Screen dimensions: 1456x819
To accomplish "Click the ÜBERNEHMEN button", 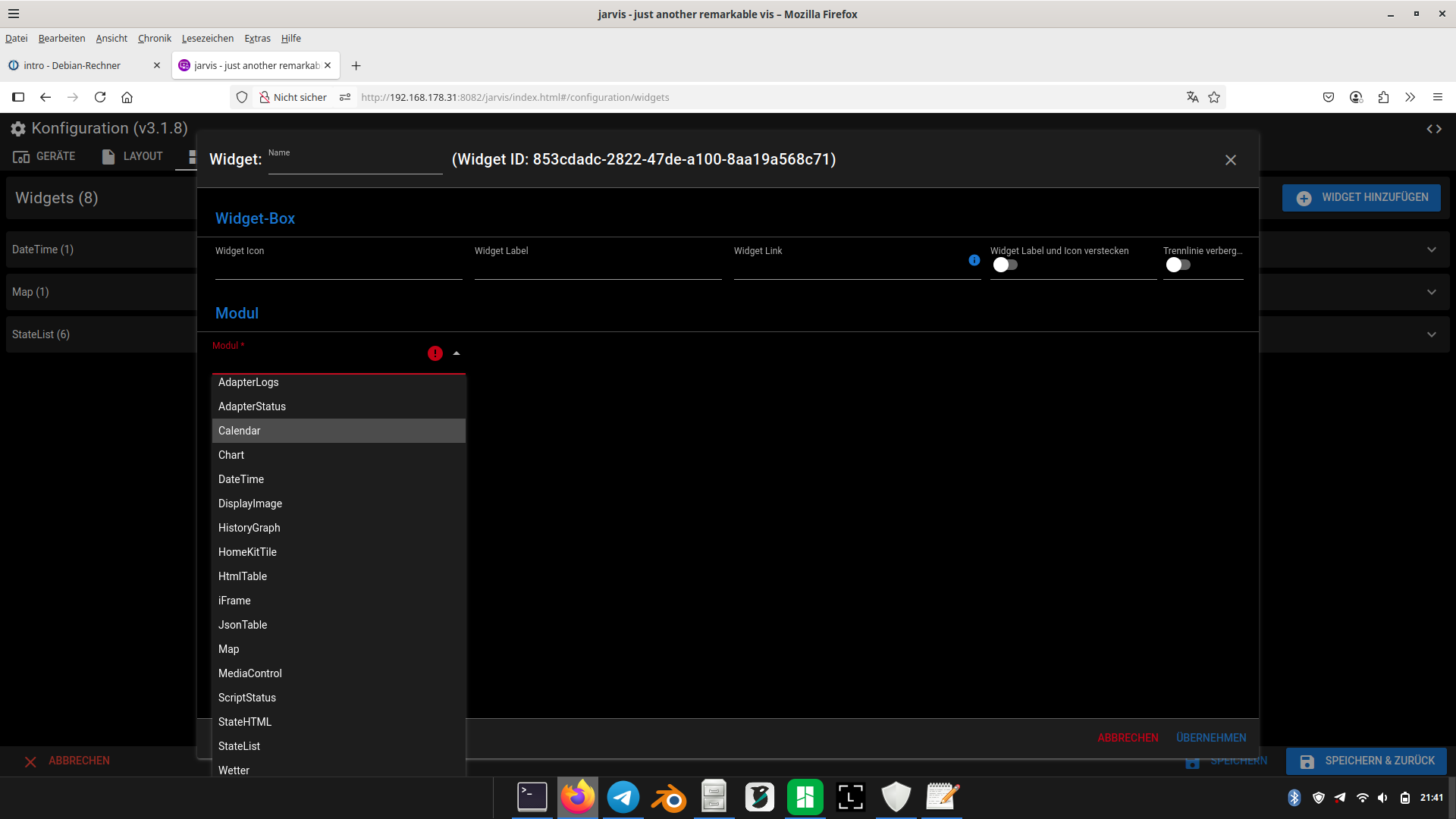I will (1211, 738).
